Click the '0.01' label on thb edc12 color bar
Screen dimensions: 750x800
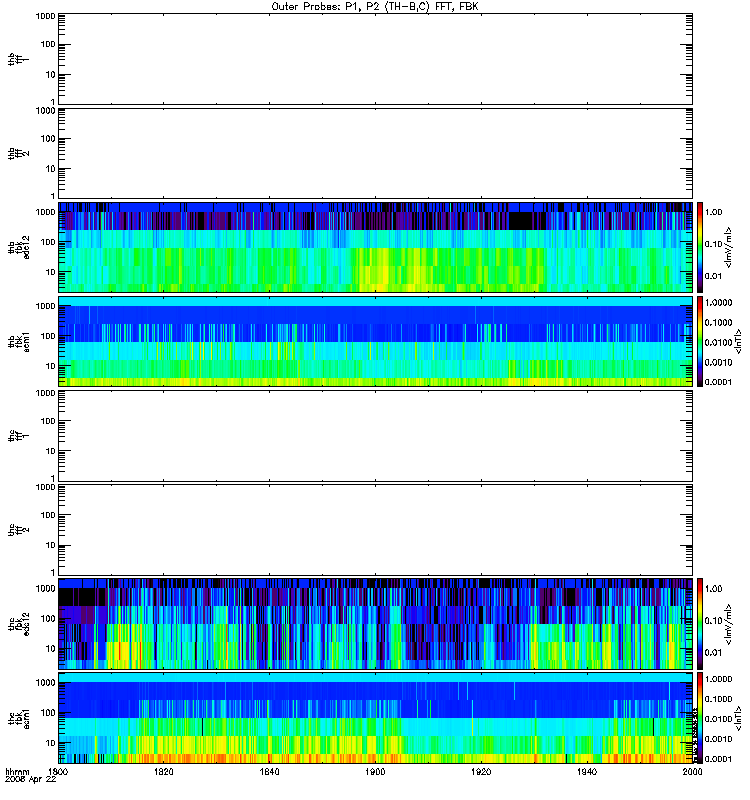tap(713, 276)
